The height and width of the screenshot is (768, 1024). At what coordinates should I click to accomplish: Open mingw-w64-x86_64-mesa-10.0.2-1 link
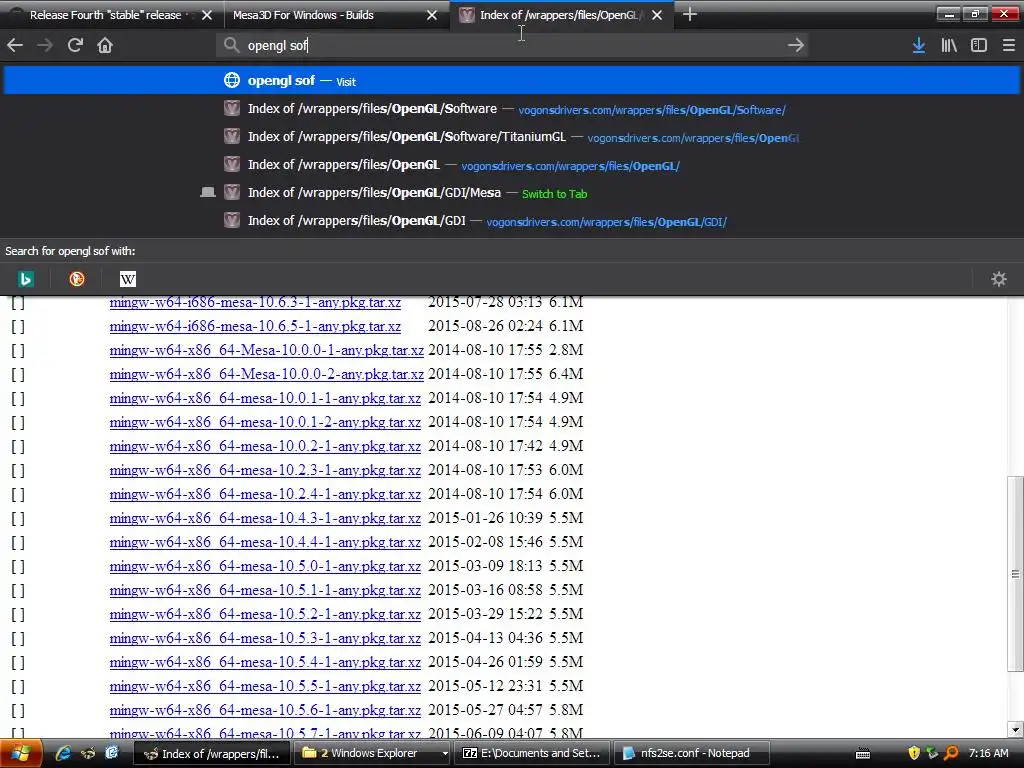point(265,446)
